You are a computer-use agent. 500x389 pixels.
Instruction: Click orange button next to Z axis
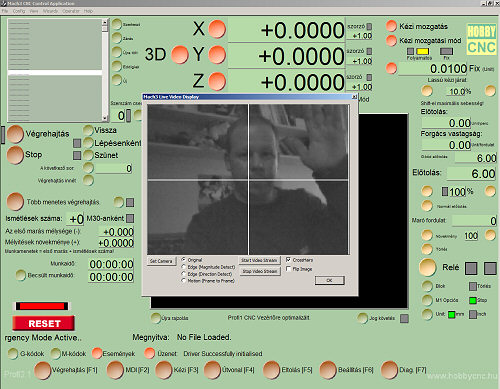point(217,81)
